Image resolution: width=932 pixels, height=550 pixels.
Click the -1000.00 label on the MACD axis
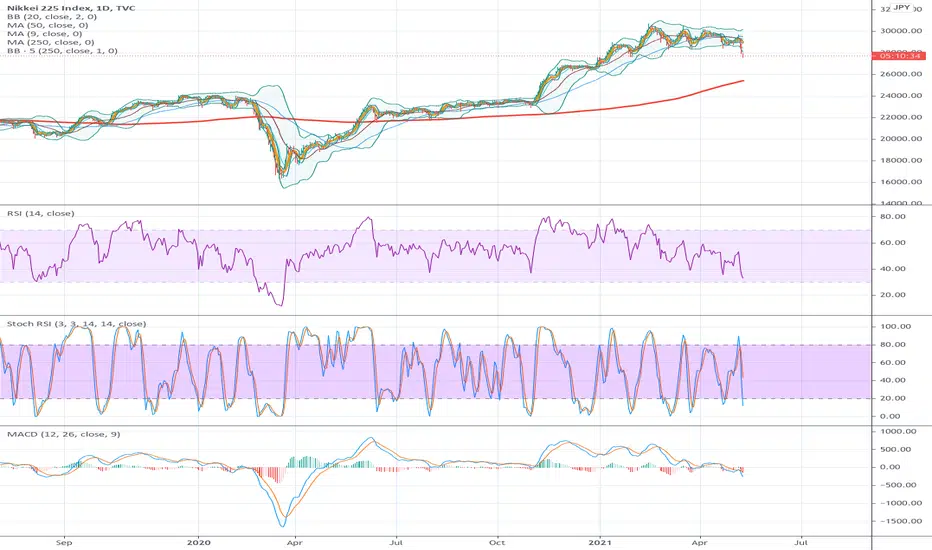901,503
